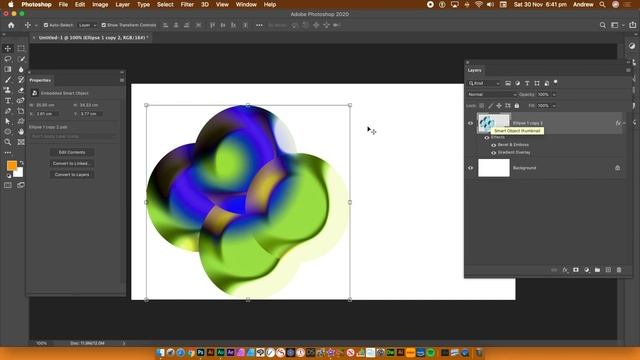This screenshot has height=360, width=640.
Task: Select the Brush tool
Action: coord(8,80)
